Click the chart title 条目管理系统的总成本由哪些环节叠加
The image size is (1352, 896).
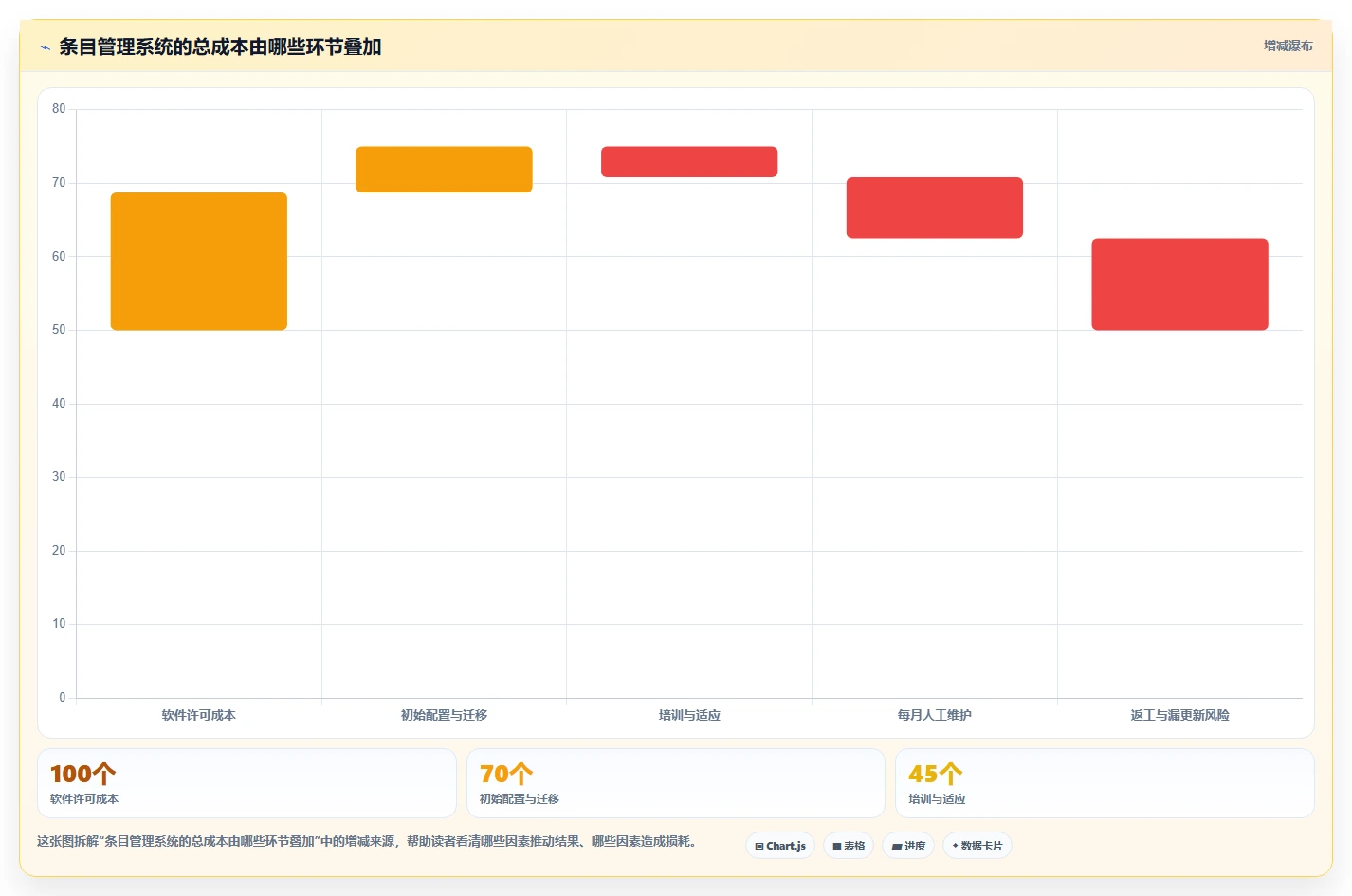(220, 47)
